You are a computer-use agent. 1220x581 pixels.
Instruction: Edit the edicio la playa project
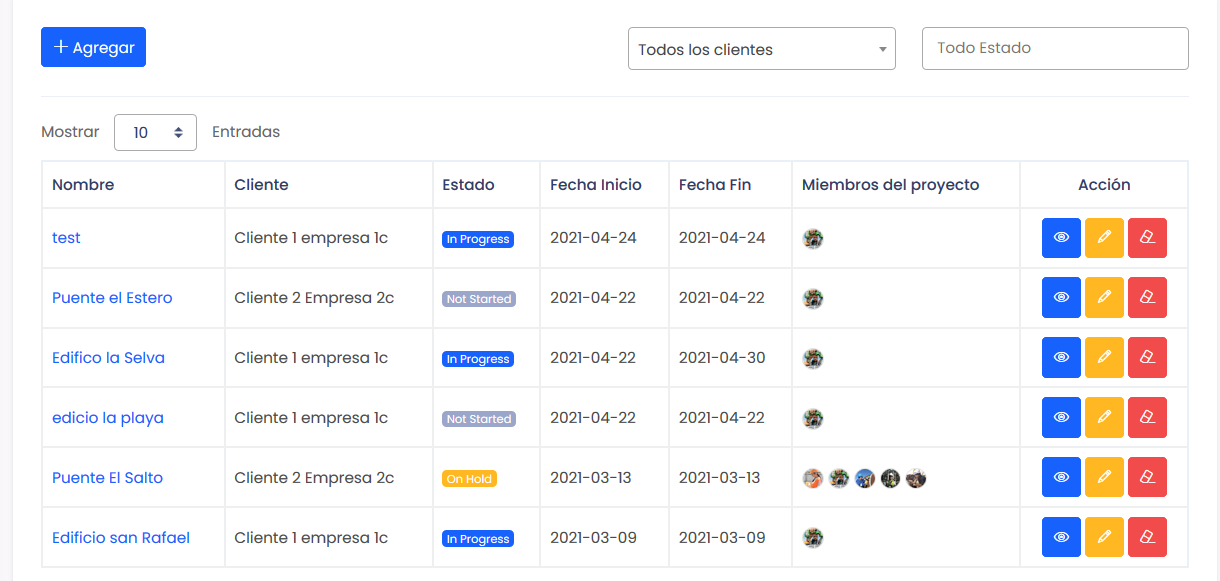pyautogui.click(x=1104, y=418)
